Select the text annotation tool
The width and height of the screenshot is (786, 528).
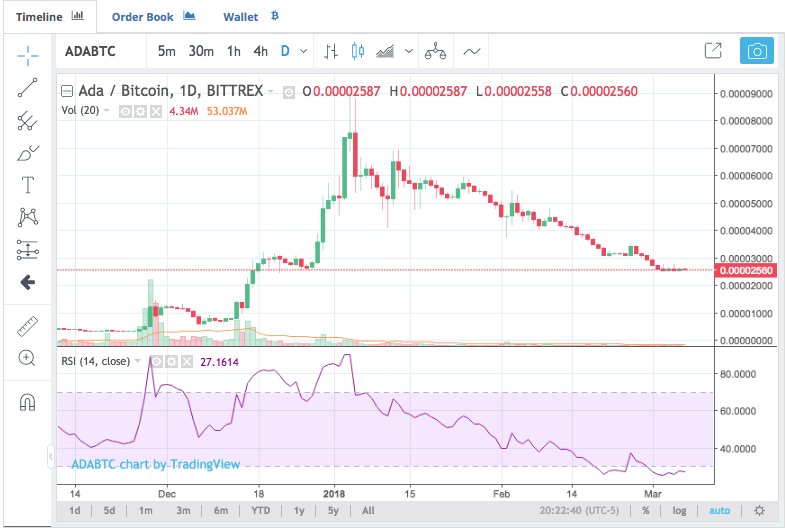click(x=28, y=185)
